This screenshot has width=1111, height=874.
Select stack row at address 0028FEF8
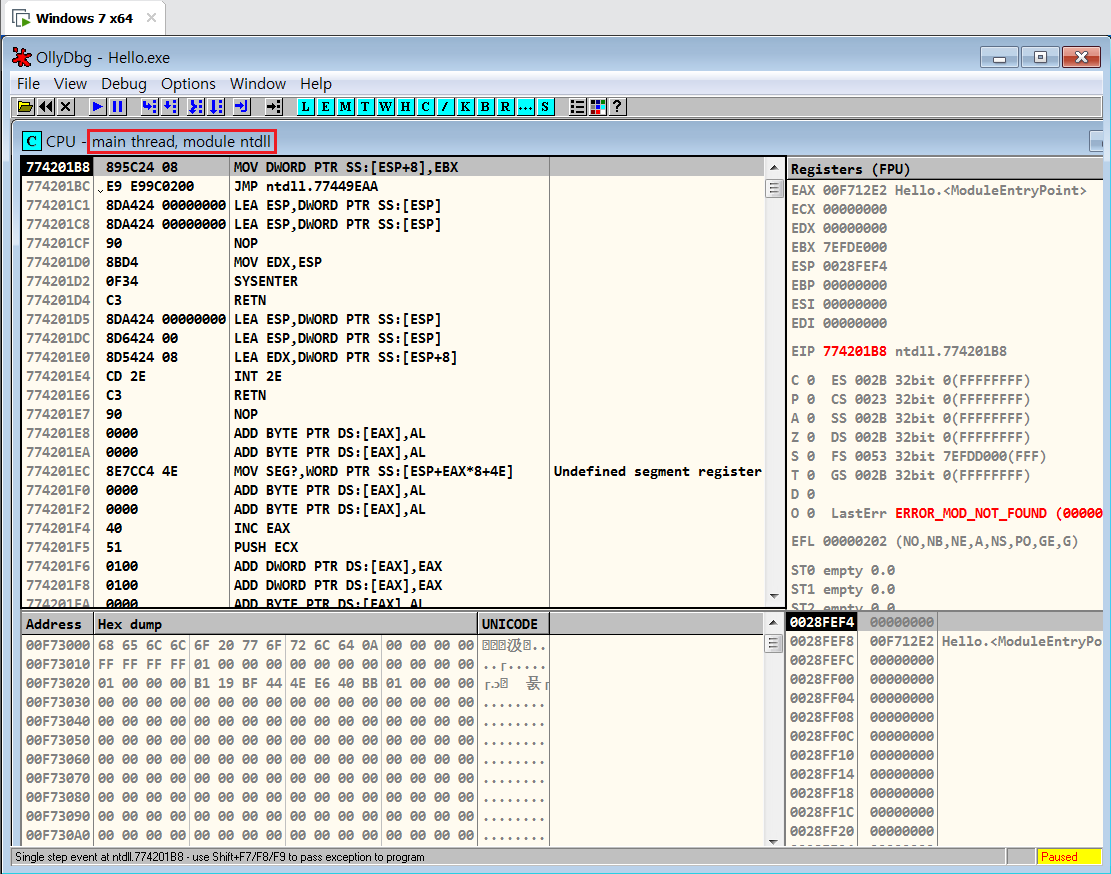pyautogui.click(x=944, y=641)
